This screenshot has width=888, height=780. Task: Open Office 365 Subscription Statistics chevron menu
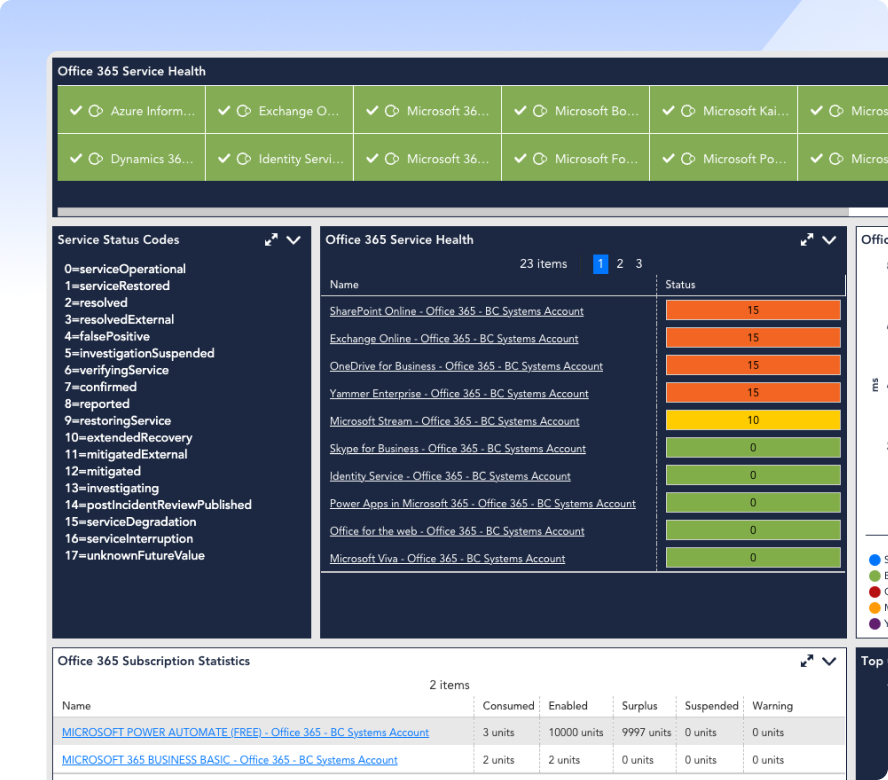pyautogui.click(x=829, y=662)
